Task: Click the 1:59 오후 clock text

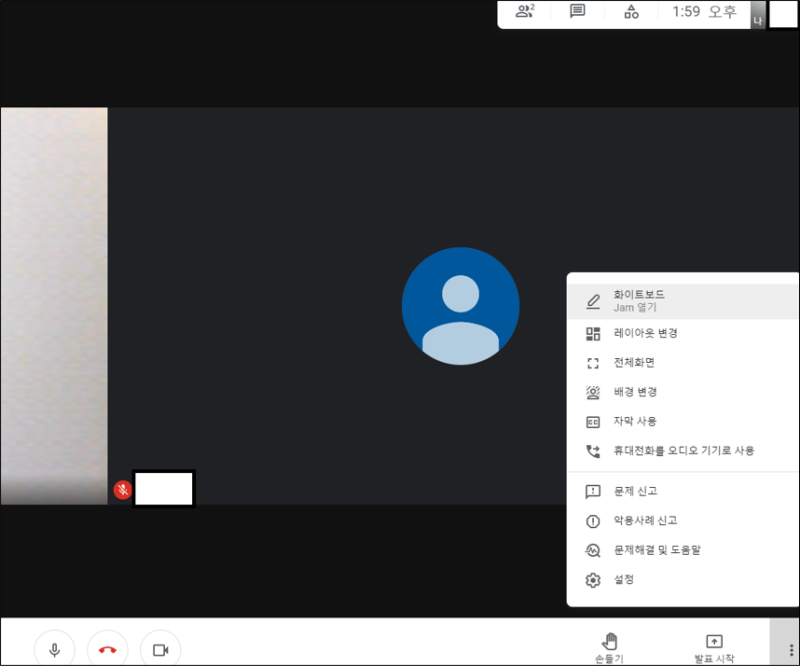Action: pyautogui.click(x=704, y=11)
